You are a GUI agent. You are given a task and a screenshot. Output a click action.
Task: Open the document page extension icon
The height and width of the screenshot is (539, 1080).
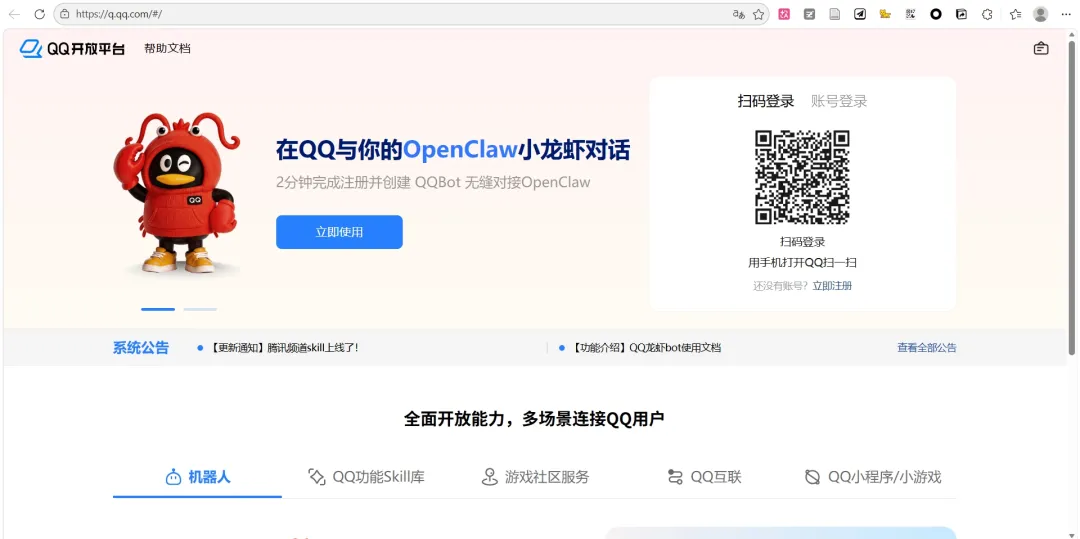835,14
